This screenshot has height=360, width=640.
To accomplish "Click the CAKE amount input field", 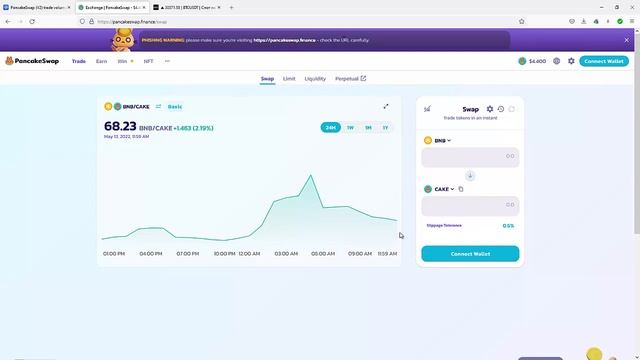I will [x=470, y=206].
